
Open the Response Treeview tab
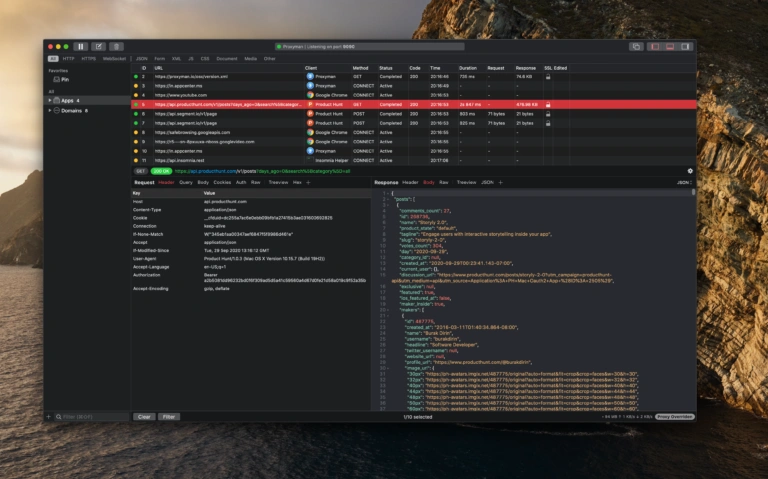466,183
